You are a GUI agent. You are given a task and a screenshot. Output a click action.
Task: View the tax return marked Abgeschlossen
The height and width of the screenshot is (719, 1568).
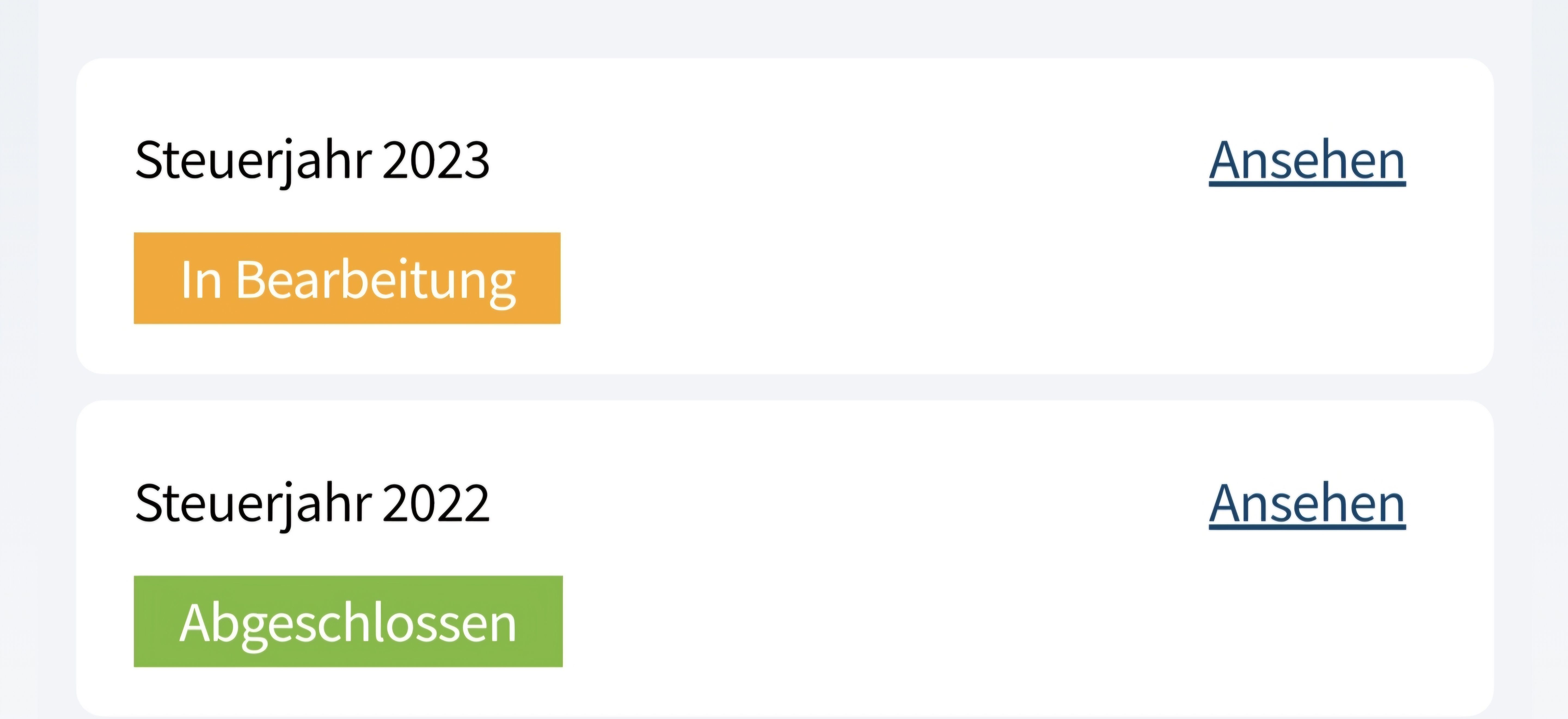1307,504
